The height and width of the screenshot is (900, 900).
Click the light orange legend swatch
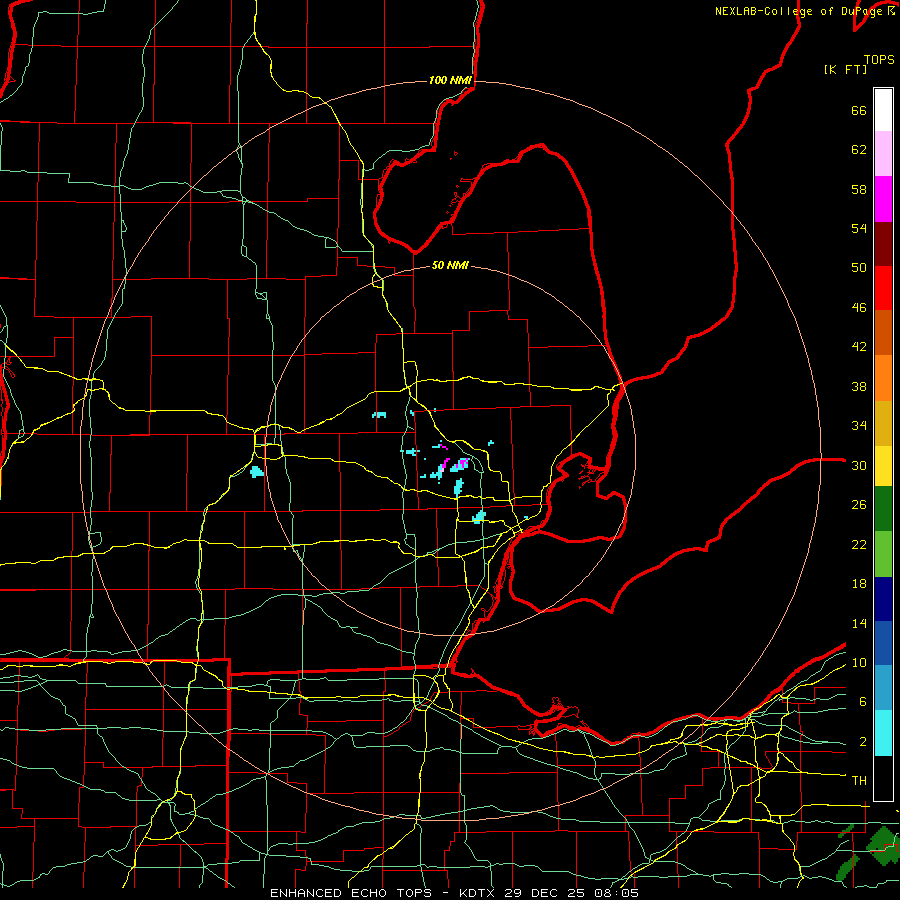(x=883, y=378)
